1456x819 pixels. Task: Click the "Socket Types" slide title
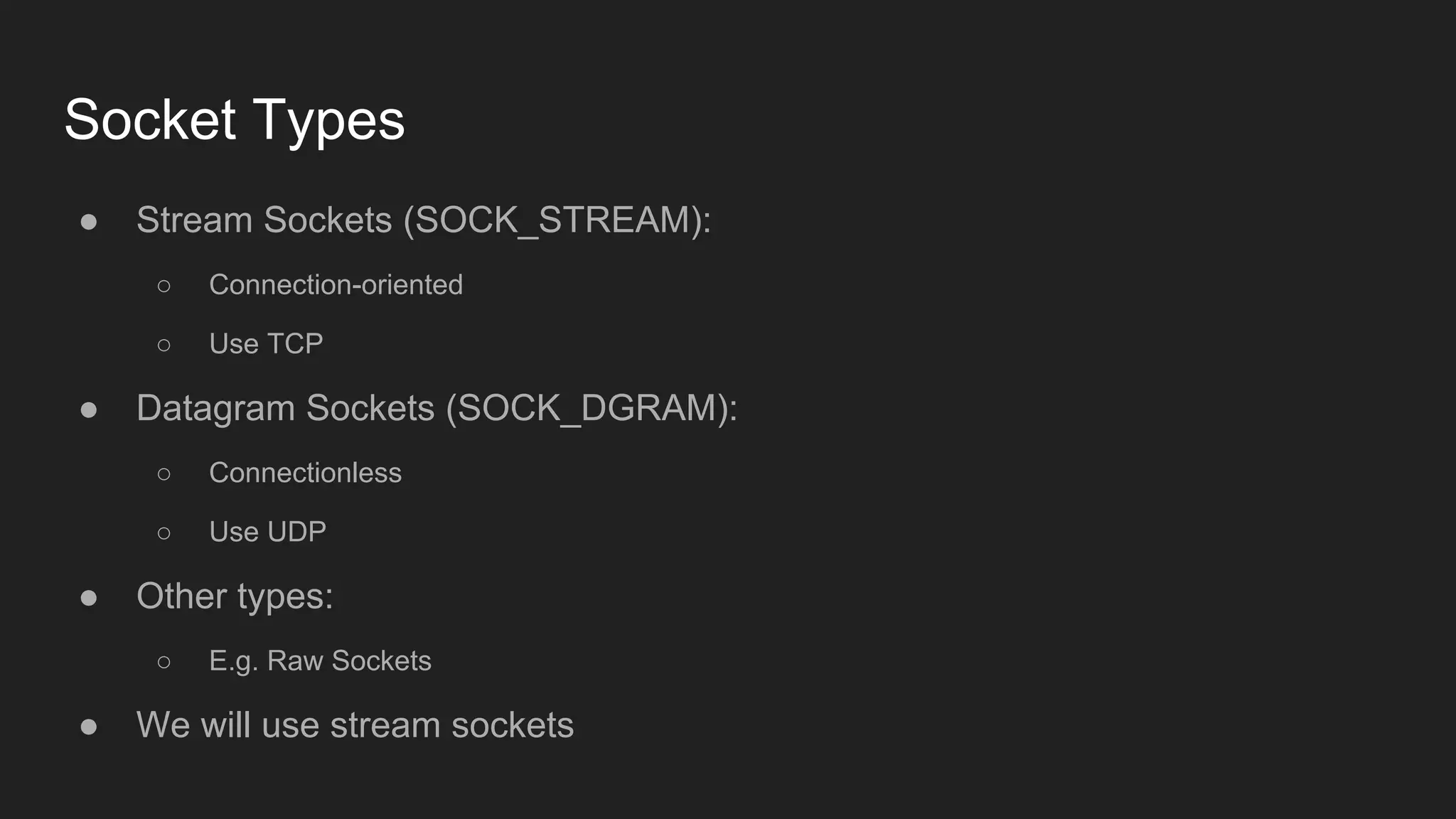[234, 120]
